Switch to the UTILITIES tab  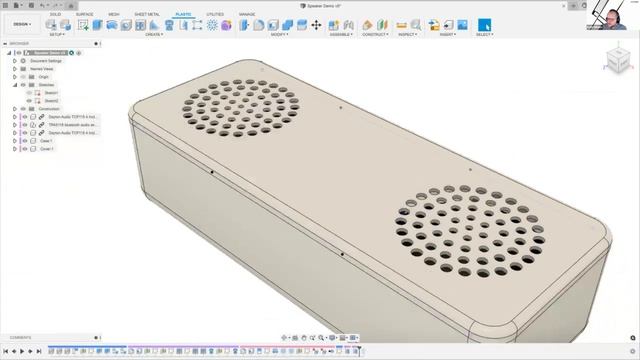point(215,14)
